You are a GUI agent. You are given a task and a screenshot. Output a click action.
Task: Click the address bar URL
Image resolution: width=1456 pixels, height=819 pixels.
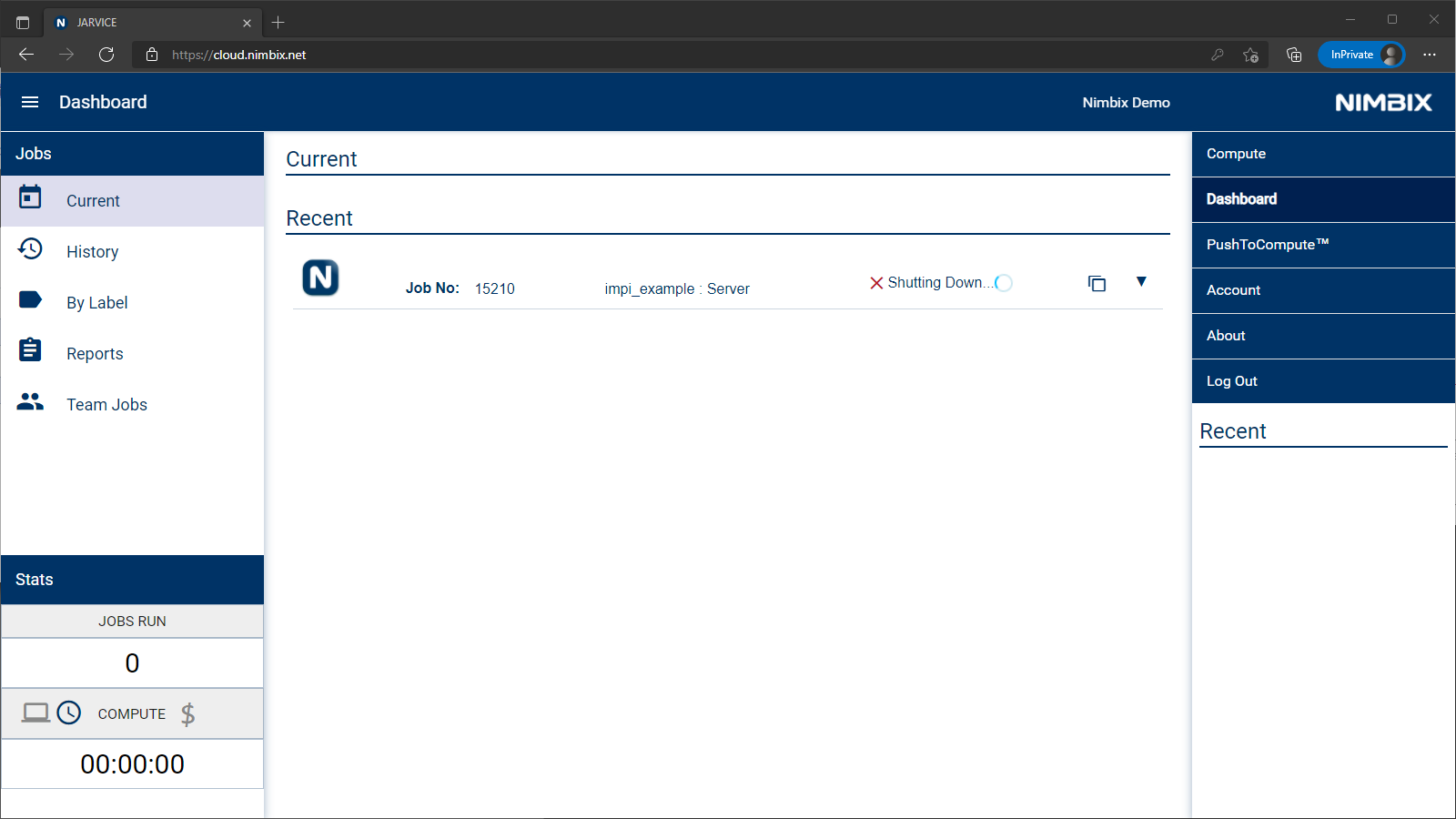coord(238,55)
